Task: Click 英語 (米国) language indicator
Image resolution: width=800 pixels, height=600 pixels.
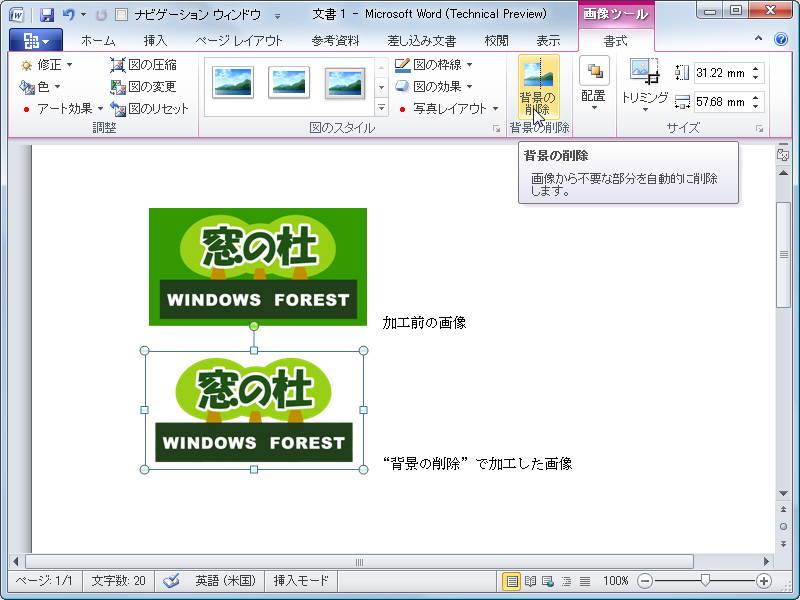Action: (226, 581)
